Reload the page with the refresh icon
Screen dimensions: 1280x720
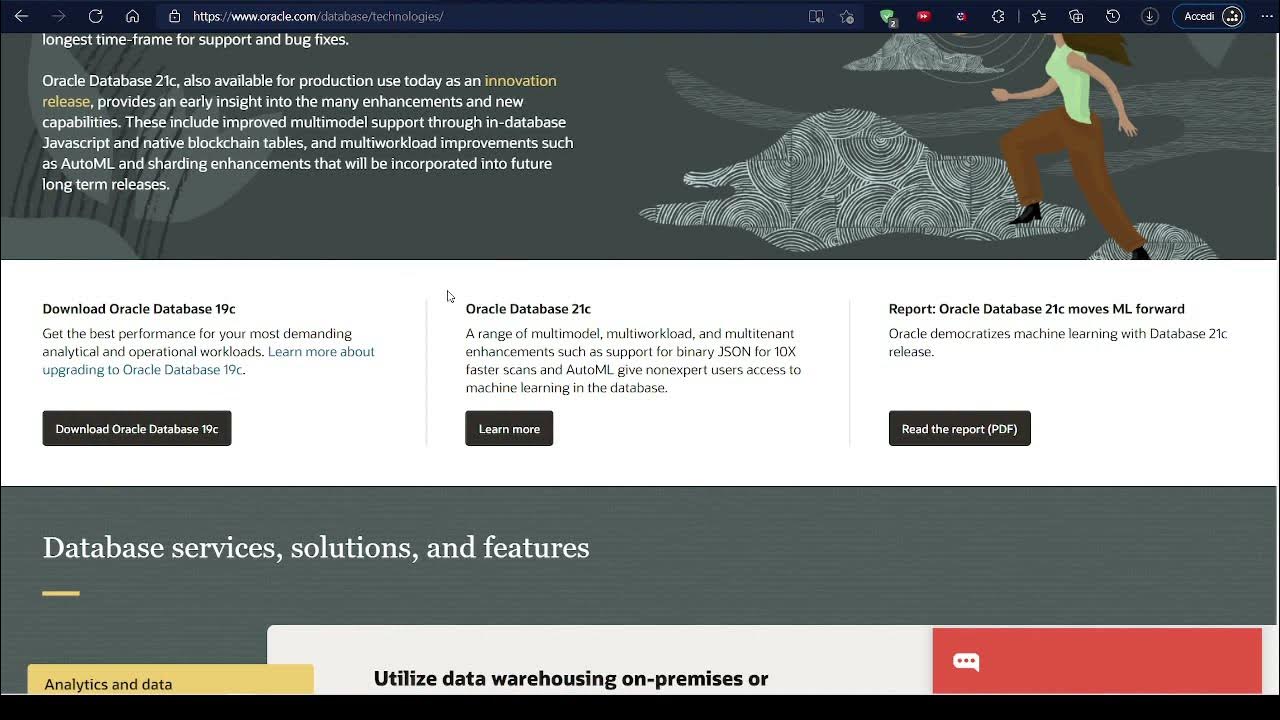[95, 16]
